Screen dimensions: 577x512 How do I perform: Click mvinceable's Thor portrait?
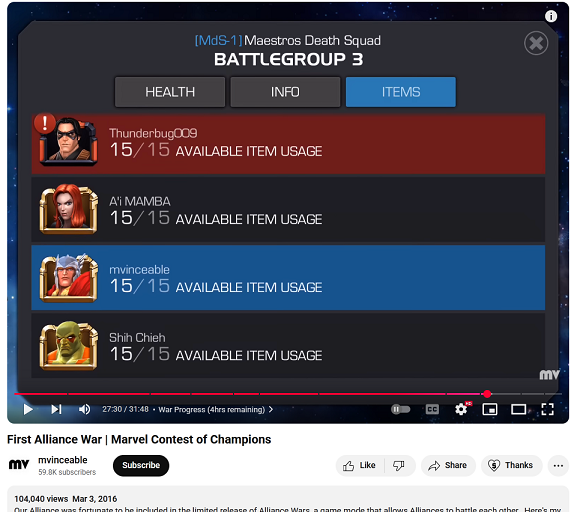[x=69, y=277]
